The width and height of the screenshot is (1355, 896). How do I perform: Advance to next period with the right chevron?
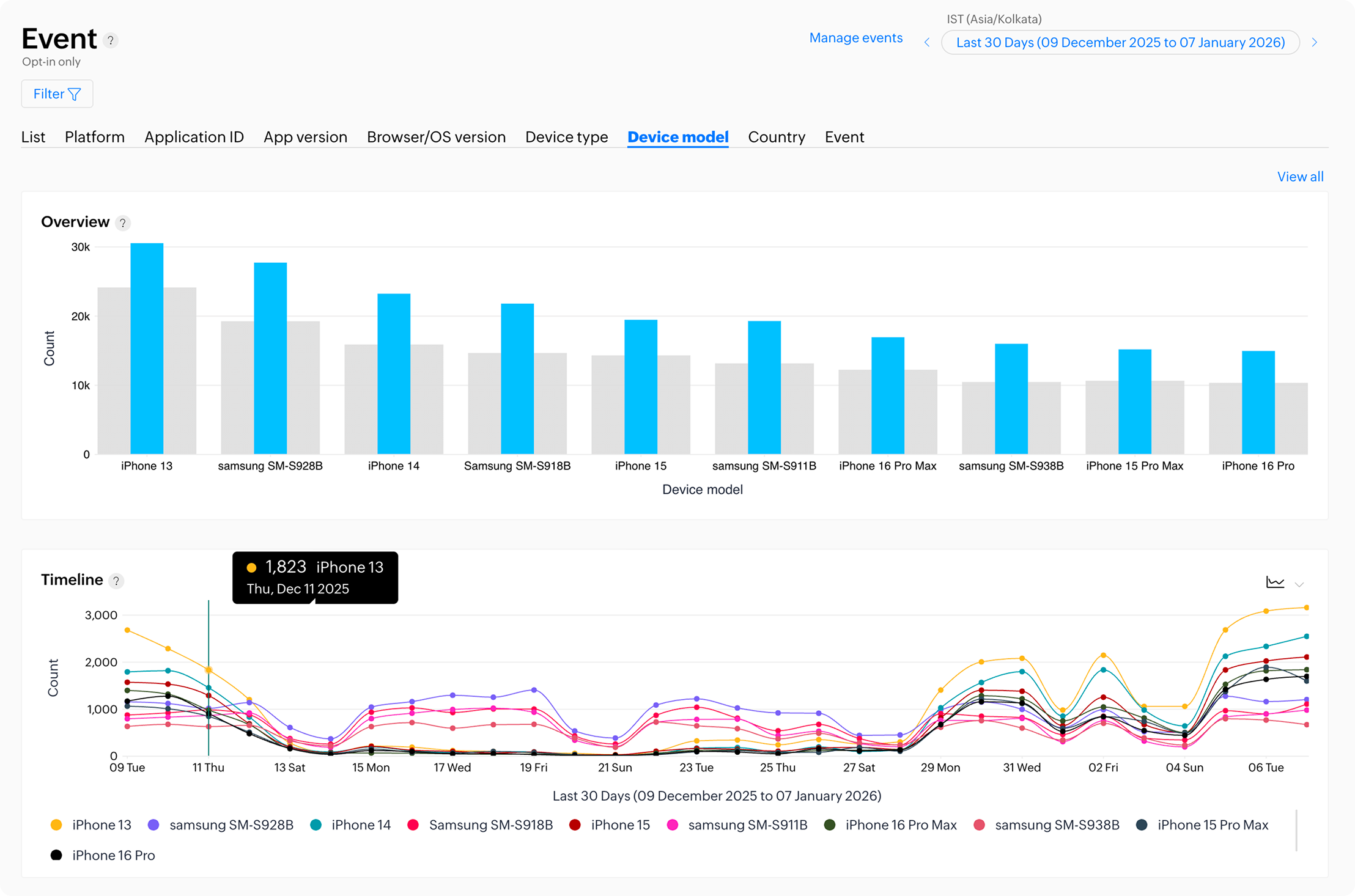pos(1315,42)
